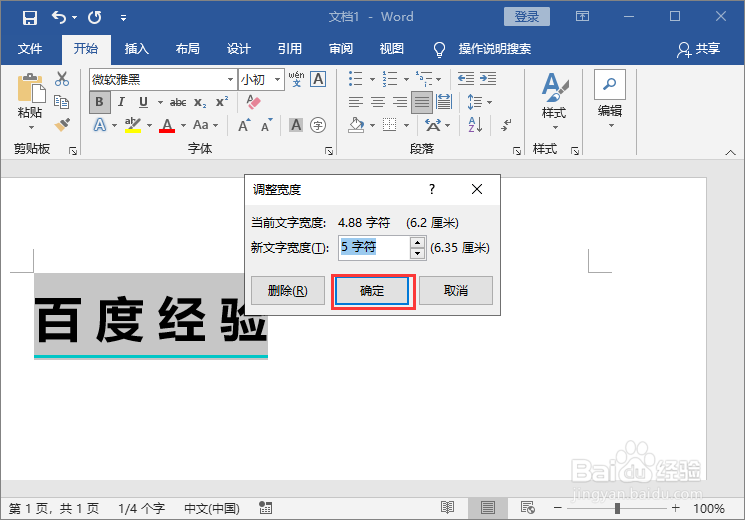Cut selection with the scissors icon
The height and width of the screenshot is (520, 745).
(62, 79)
